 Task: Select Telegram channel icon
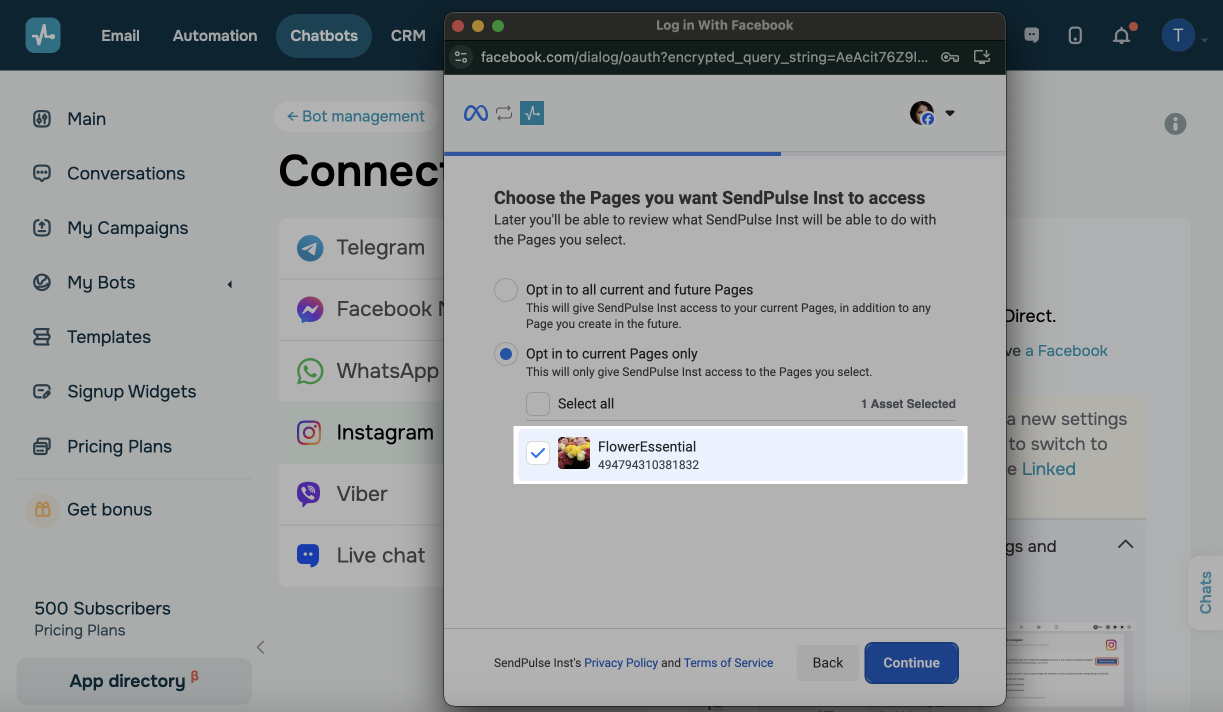click(310, 248)
